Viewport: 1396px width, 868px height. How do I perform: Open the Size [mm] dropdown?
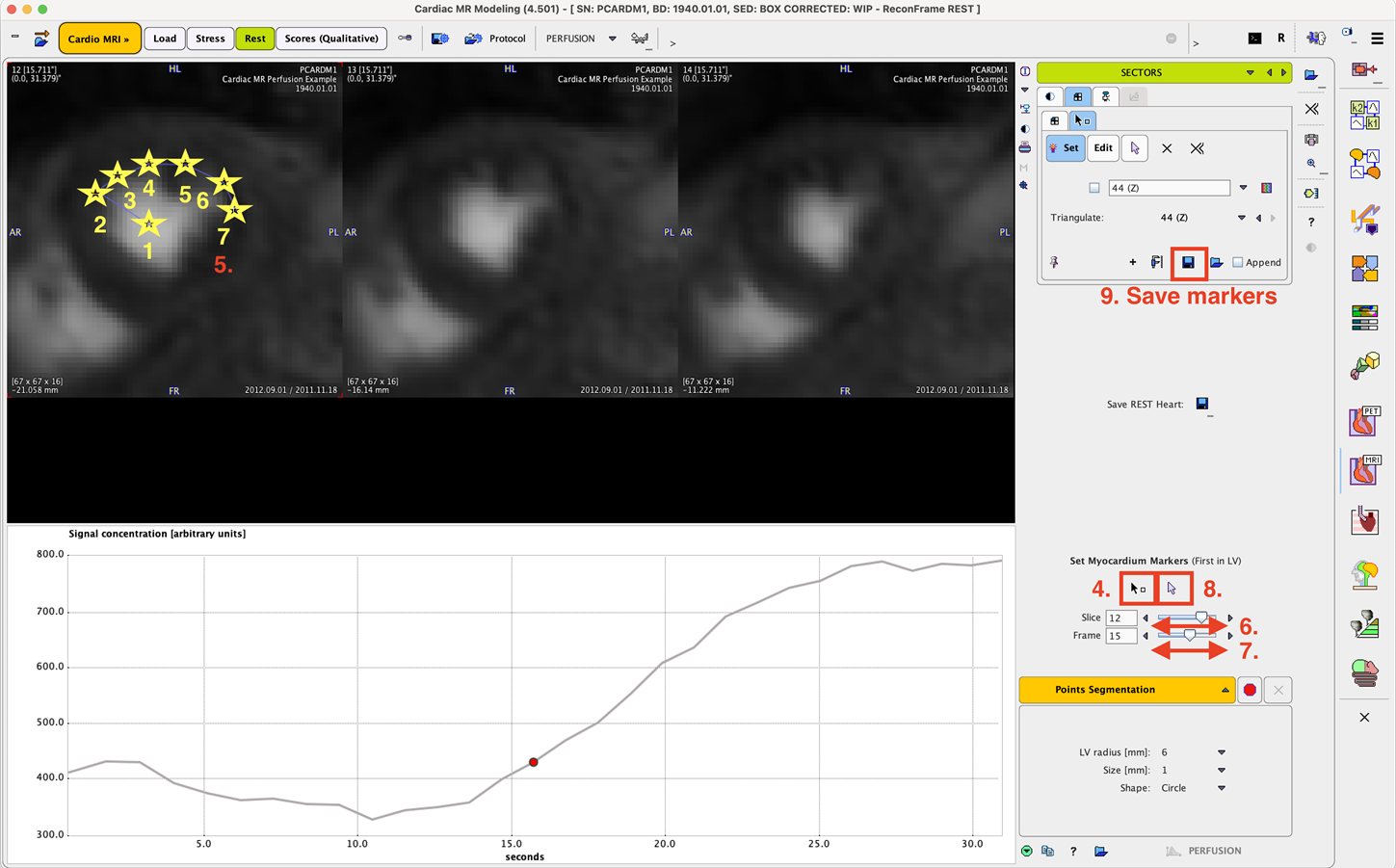[1222, 770]
